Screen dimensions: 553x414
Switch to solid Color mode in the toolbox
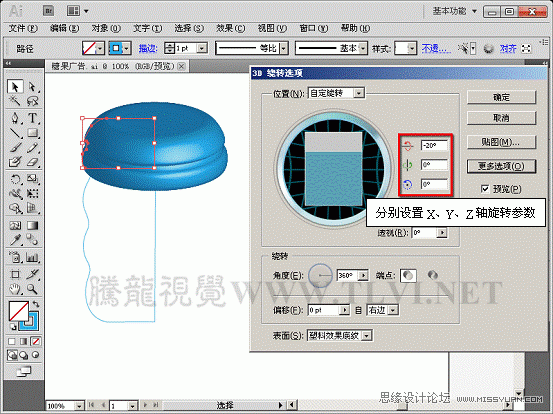(12, 341)
